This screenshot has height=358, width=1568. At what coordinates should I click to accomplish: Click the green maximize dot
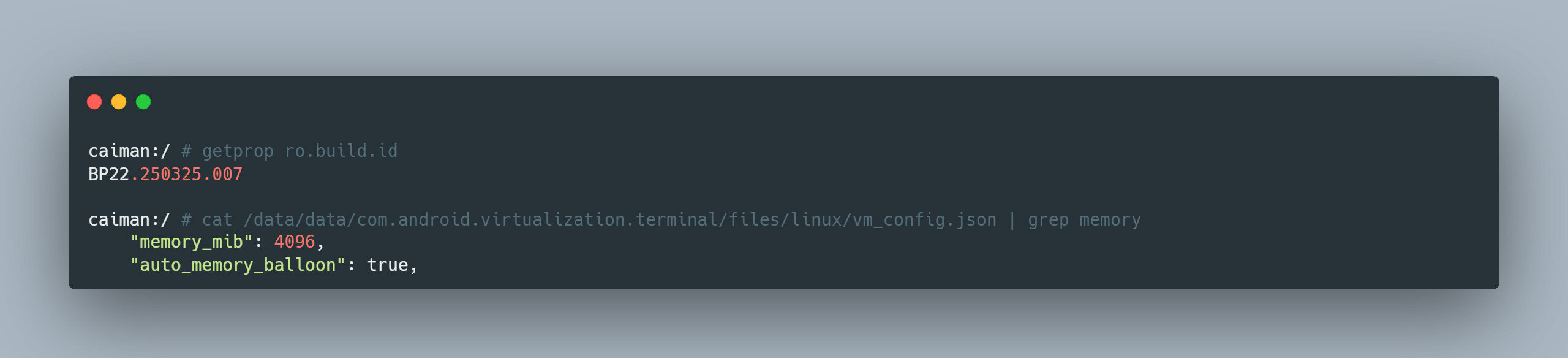coord(143,102)
